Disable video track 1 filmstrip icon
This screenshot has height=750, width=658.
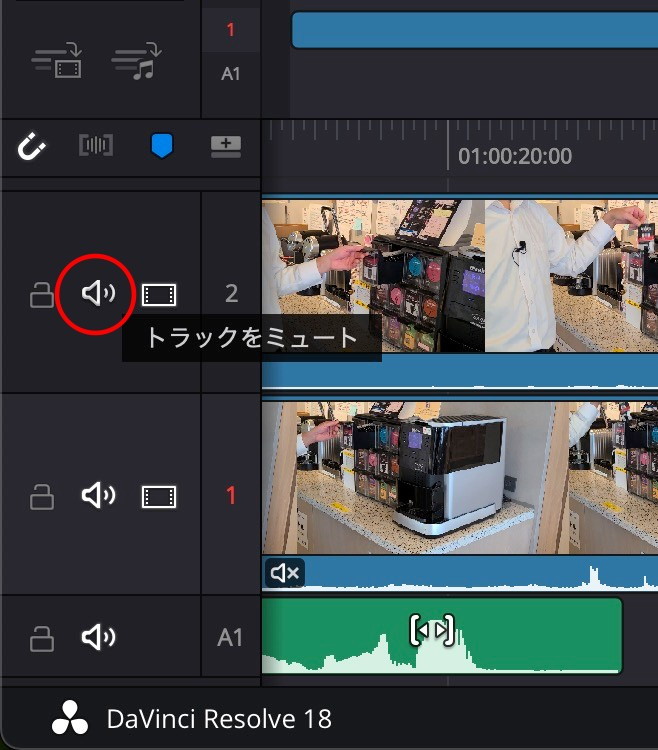tap(159, 497)
